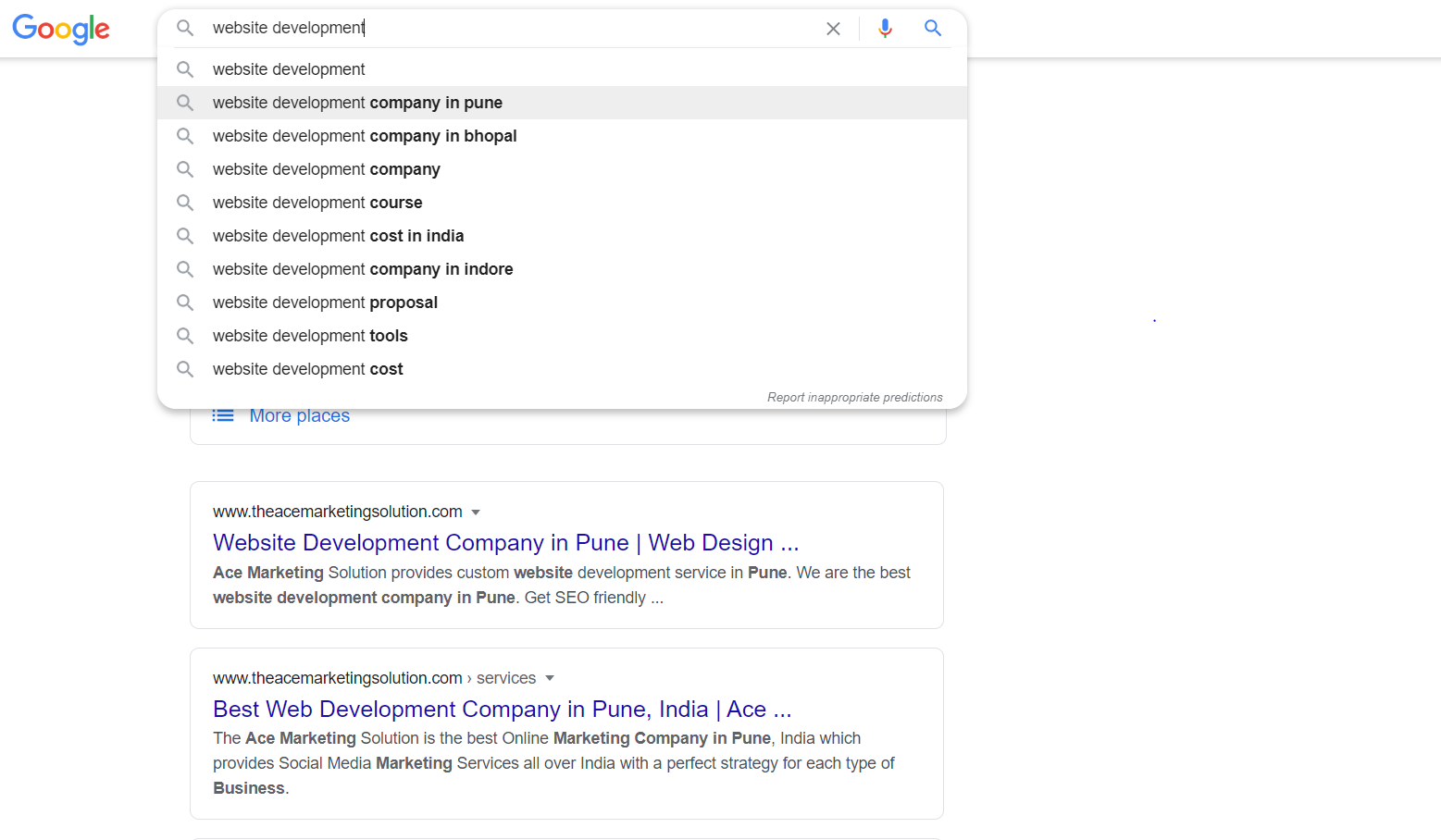Click the 'www.theacemarketingsolution.com › services' URL text
Screen dimensions: 1441x840
click(x=374, y=678)
